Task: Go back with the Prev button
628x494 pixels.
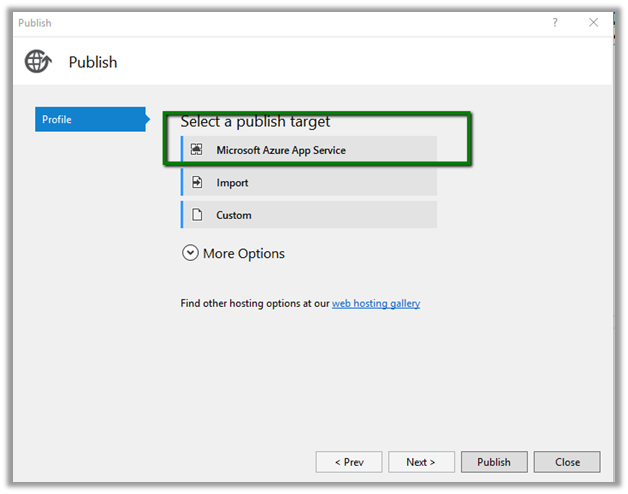Action: click(349, 462)
